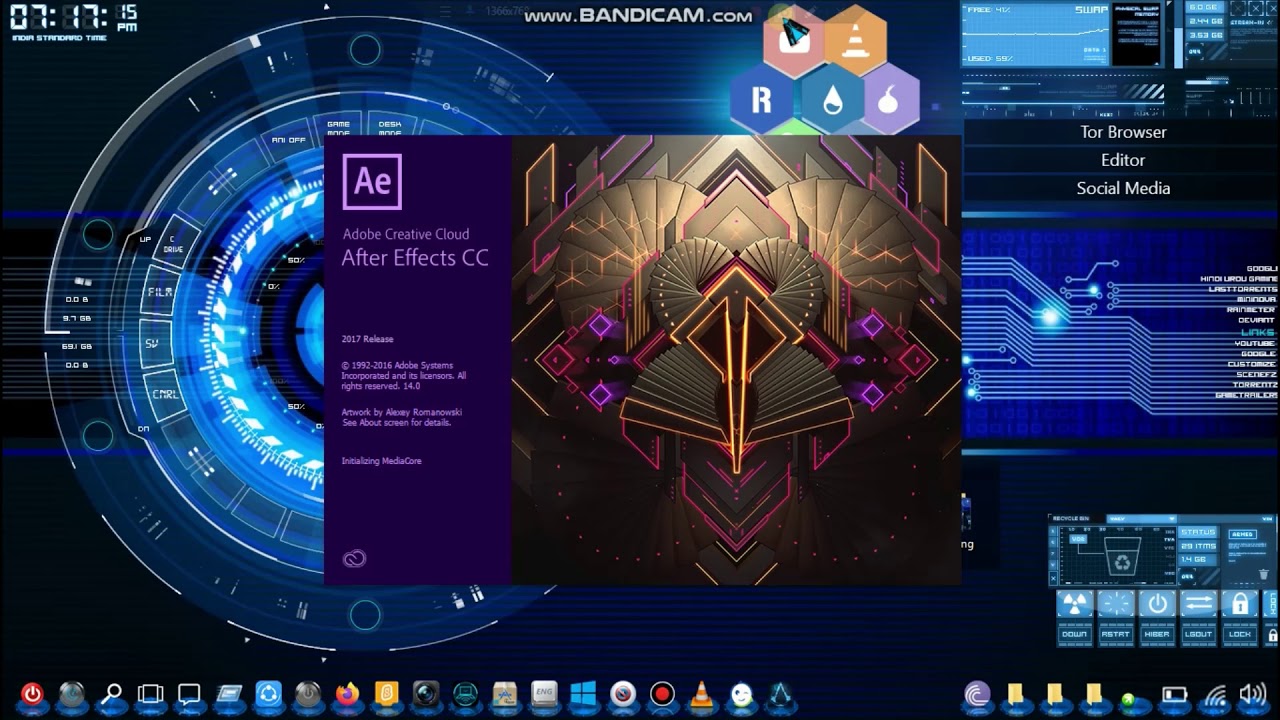Click the speaker volume icon

pyautogui.click(x=1252, y=694)
